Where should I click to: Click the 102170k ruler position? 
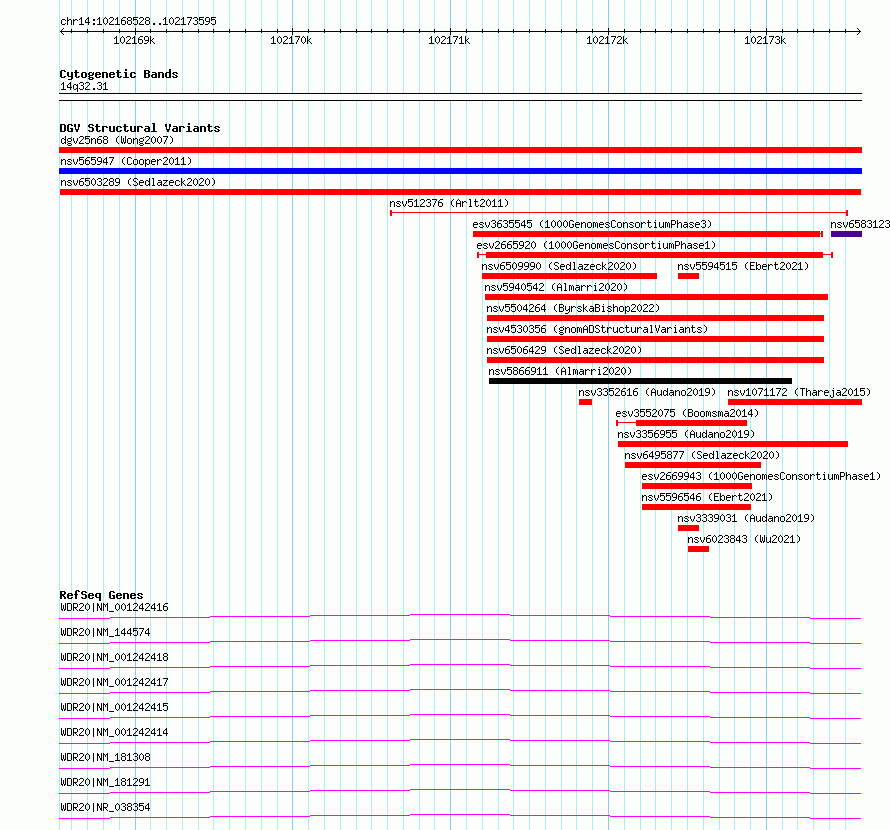tap(291, 40)
